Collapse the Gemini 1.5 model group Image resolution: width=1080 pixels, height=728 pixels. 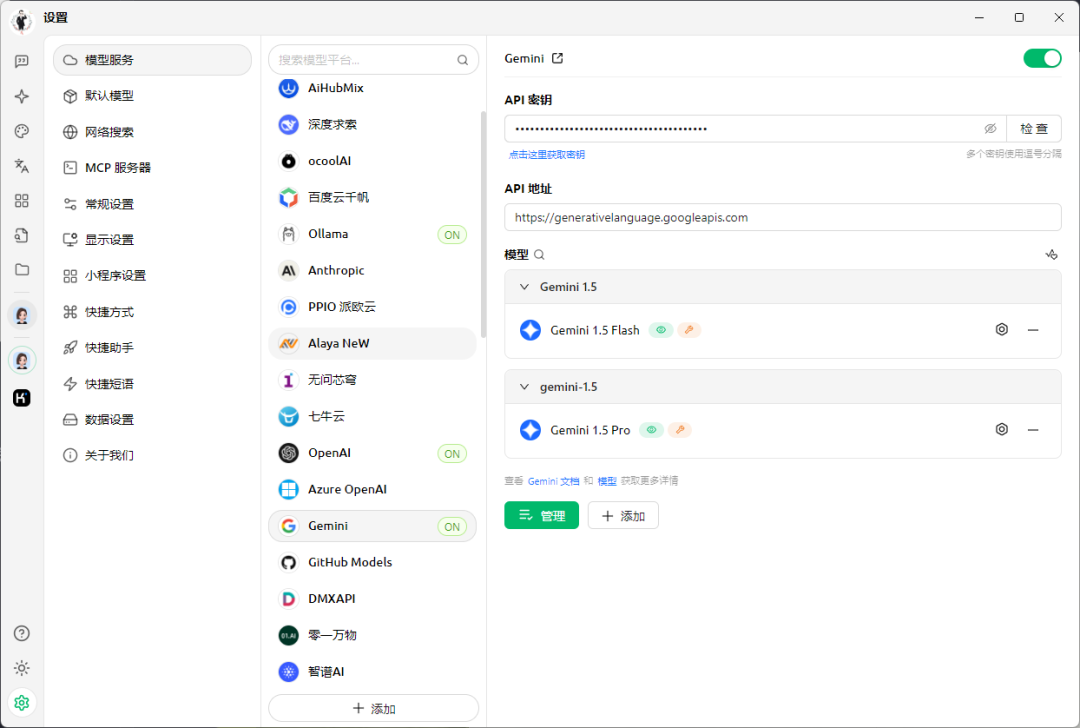[x=524, y=287]
